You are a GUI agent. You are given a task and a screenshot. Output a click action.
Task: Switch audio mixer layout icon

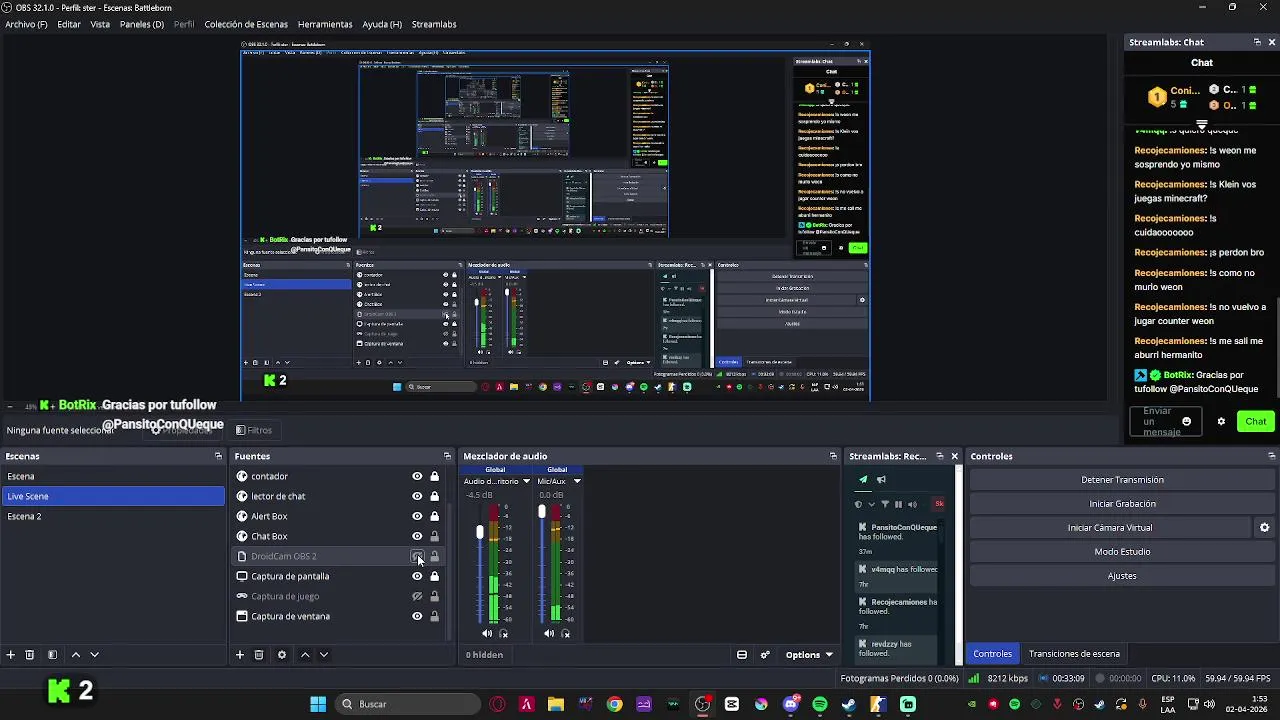coord(742,655)
